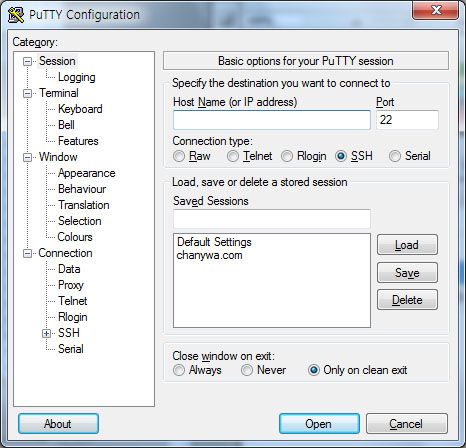The height and width of the screenshot is (448, 466).
Task: Open Telnet settings in category tree
Action: [73, 301]
